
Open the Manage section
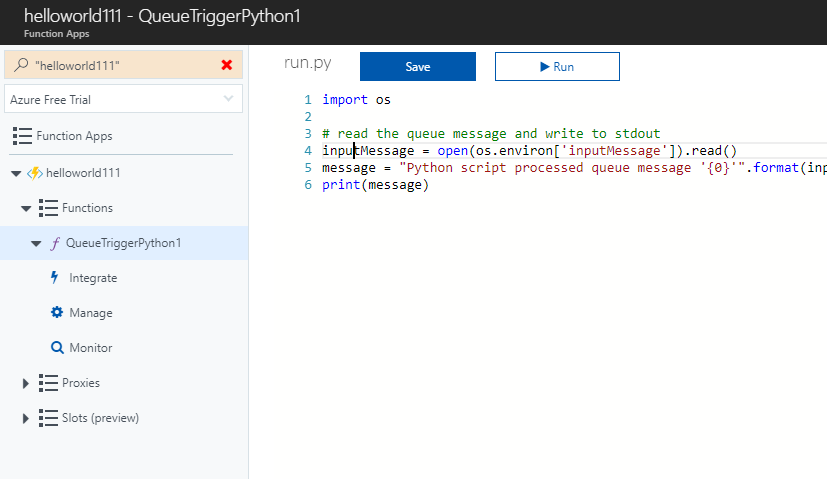[x=91, y=313]
